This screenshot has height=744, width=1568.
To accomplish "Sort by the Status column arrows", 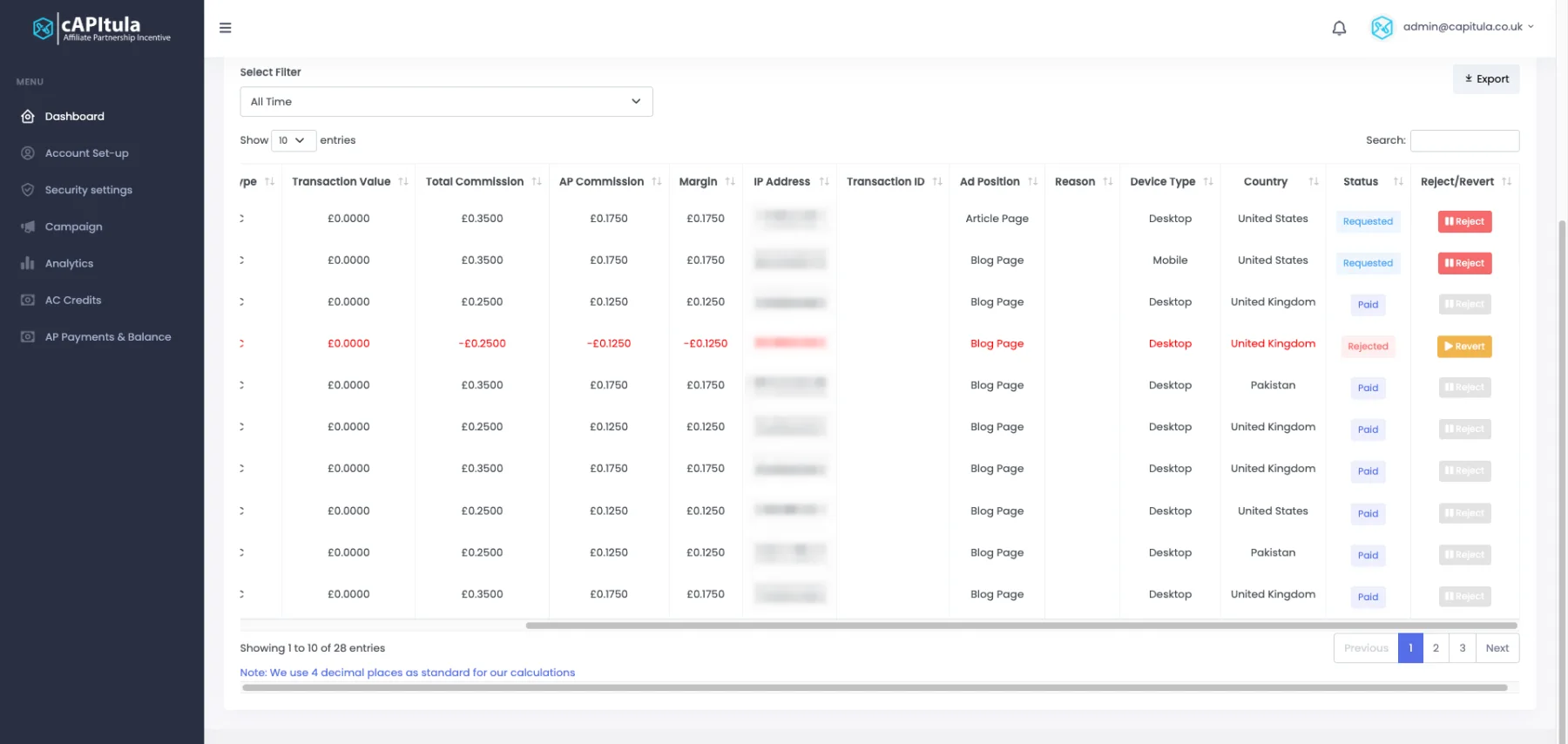I will click(1398, 181).
